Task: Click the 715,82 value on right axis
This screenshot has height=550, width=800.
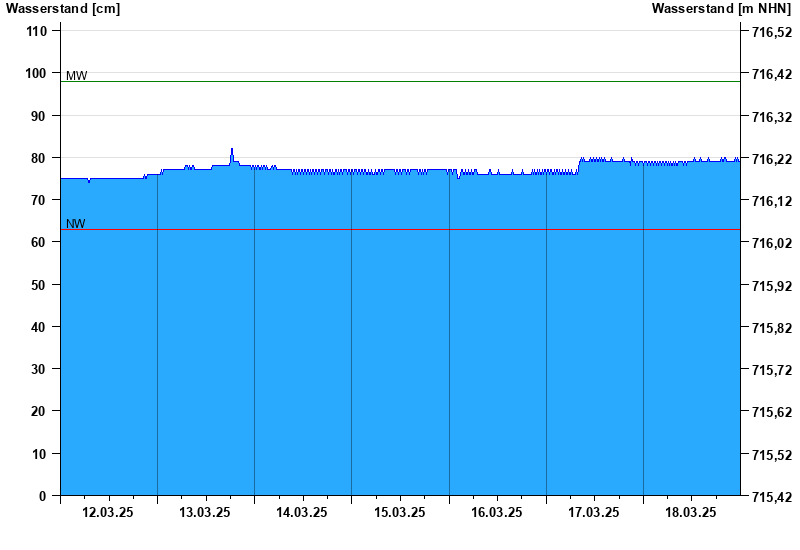Action: (x=772, y=328)
